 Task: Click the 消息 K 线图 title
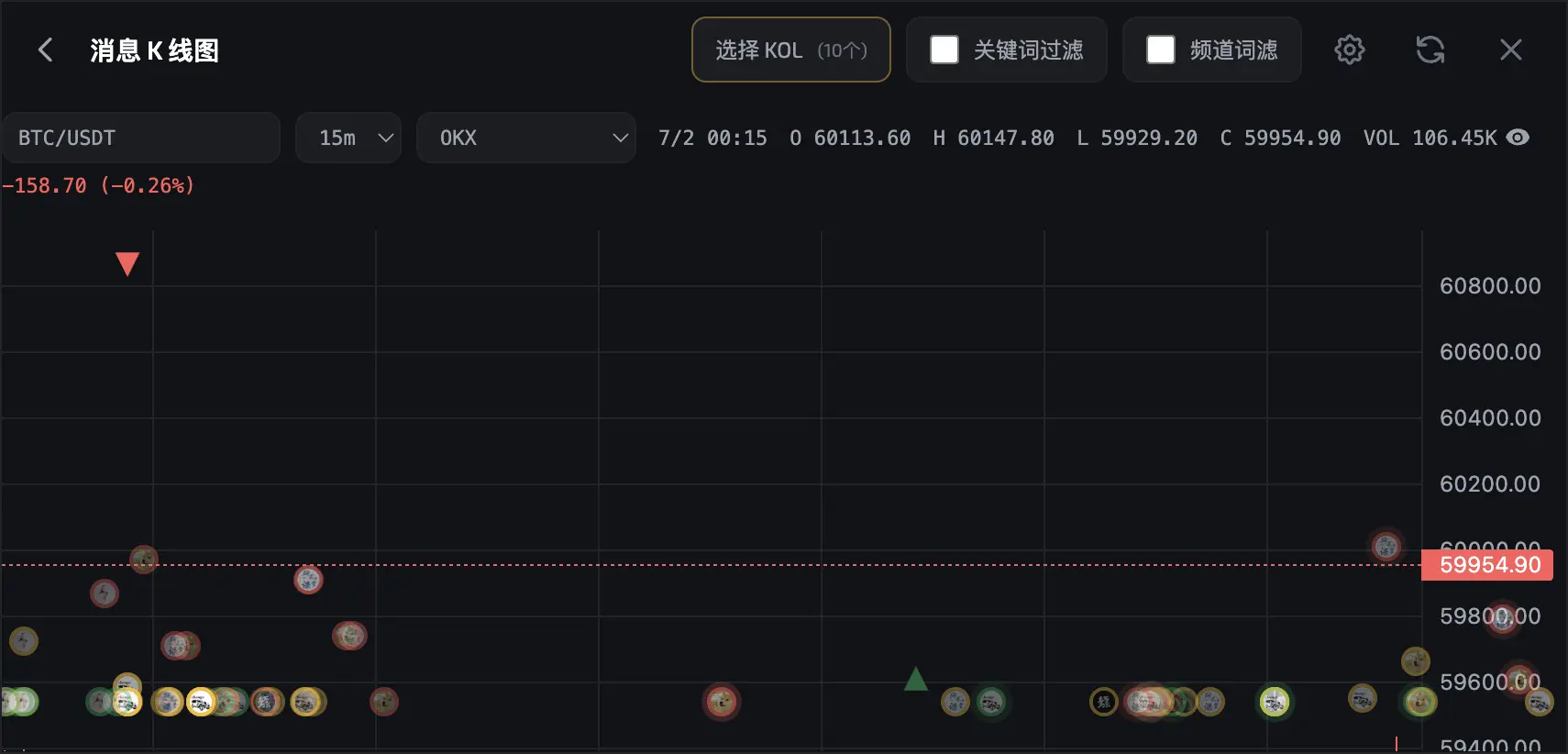(155, 50)
